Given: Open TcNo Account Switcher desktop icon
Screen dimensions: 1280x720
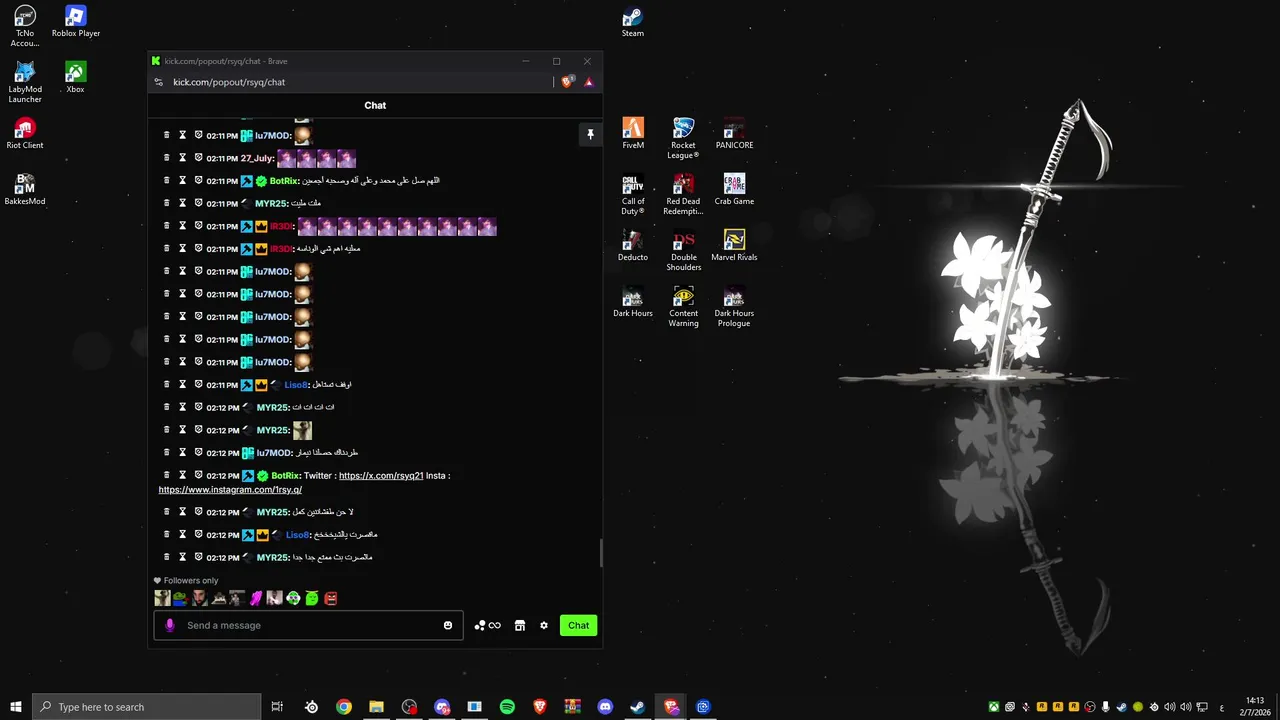Looking at the screenshot, I should 25,26.
